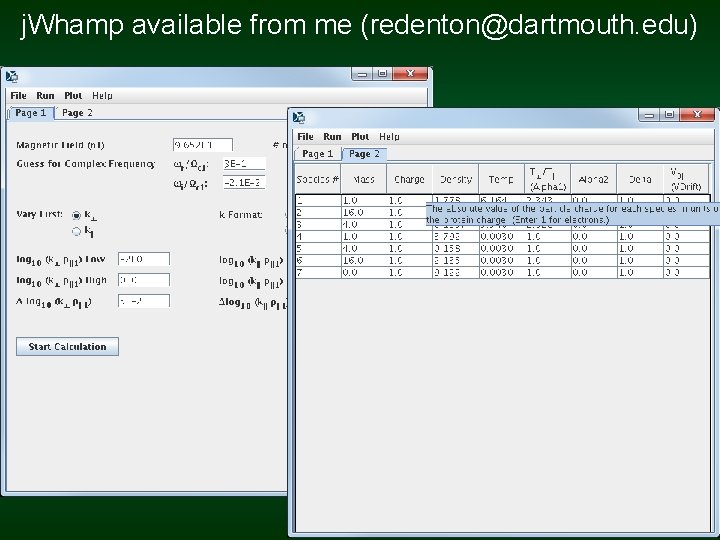Select the Delta cell of species 4

coord(641,236)
